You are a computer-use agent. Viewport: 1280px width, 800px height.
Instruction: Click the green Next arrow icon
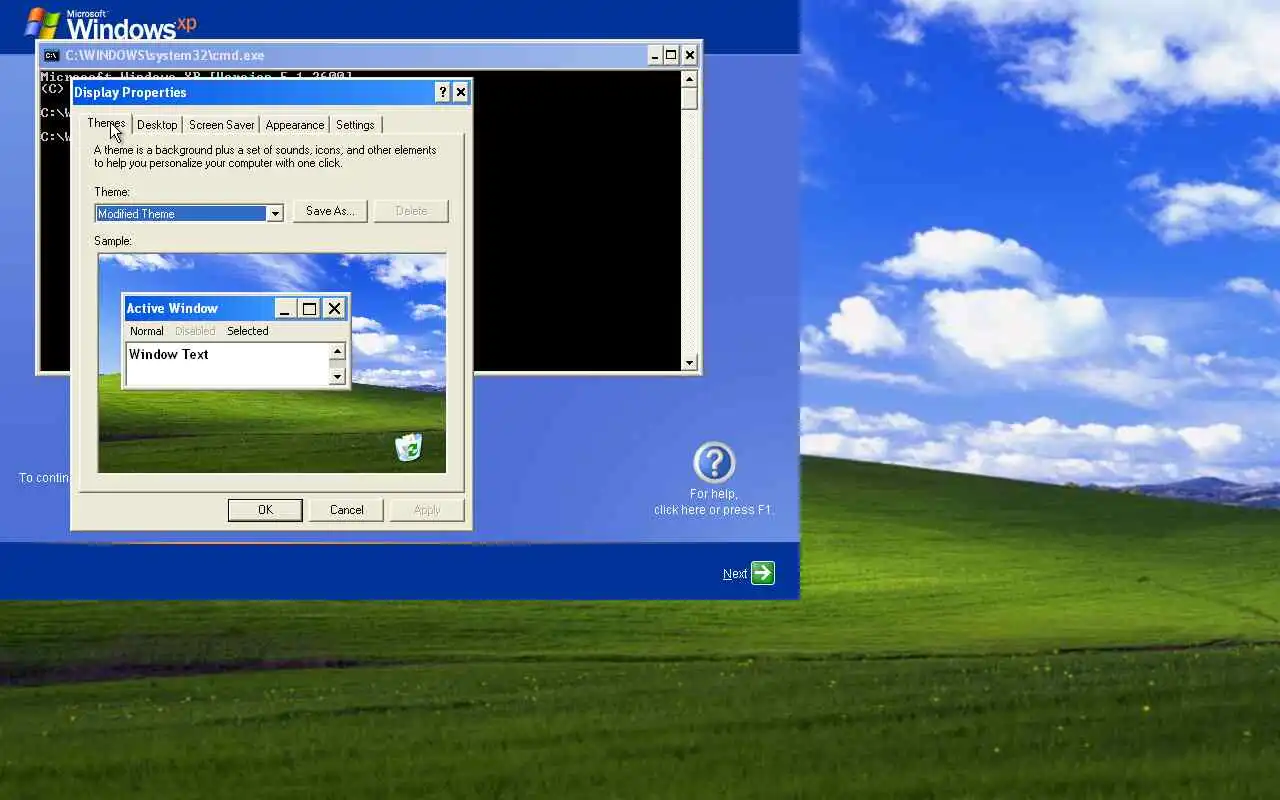click(x=763, y=573)
